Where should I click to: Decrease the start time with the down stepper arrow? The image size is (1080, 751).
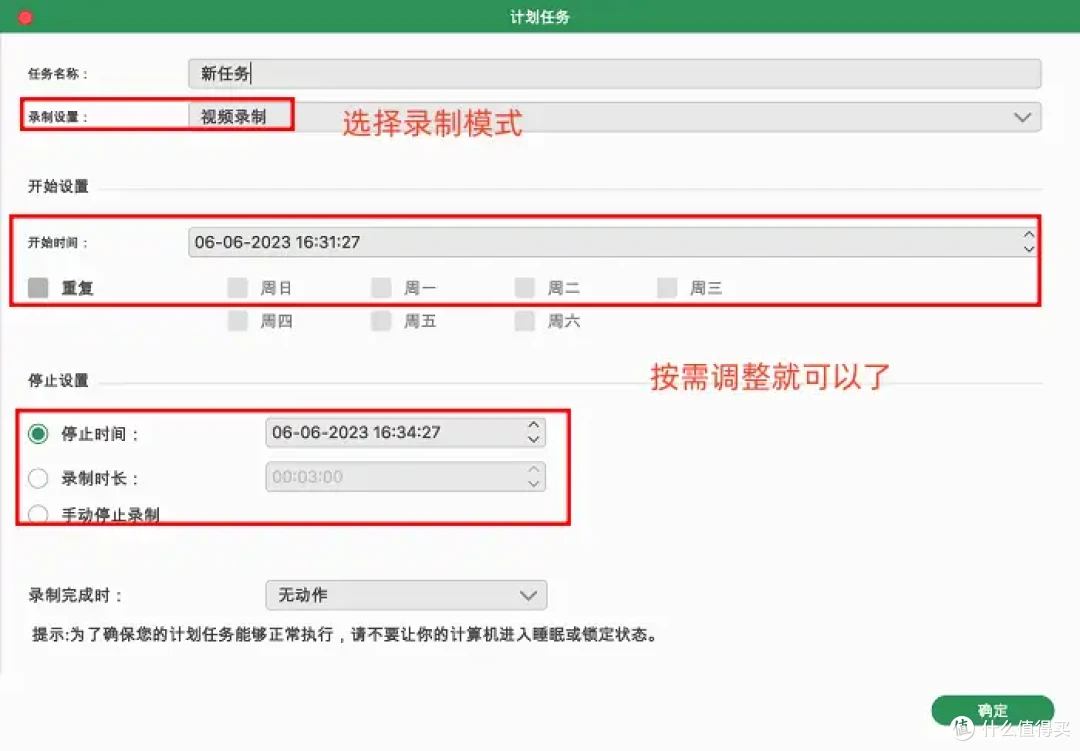[x=1028, y=249]
